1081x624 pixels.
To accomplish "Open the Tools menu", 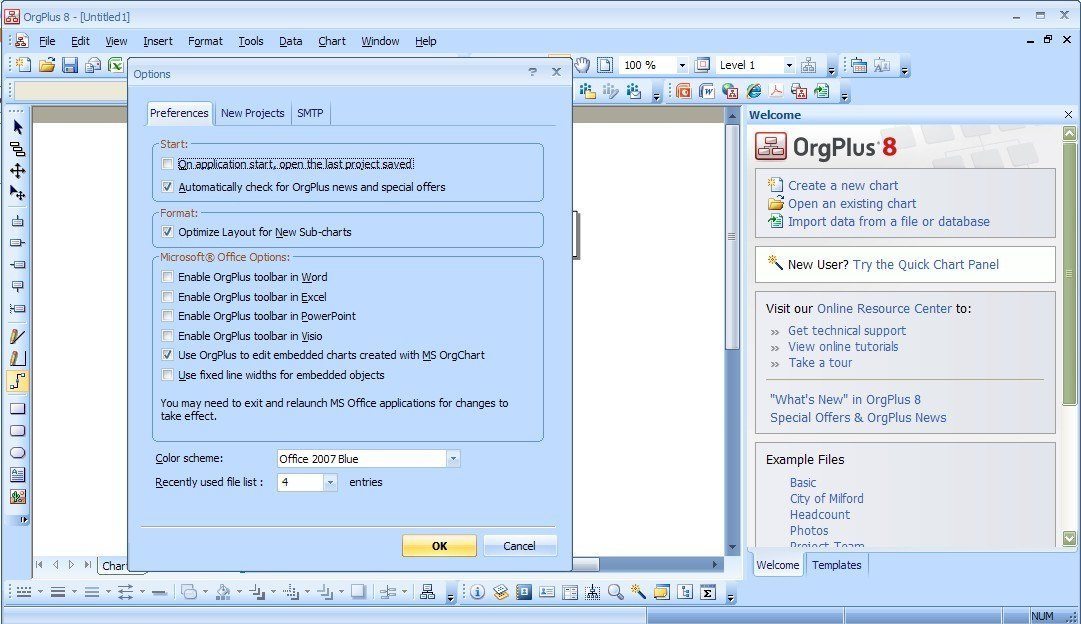I will pos(251,41).
